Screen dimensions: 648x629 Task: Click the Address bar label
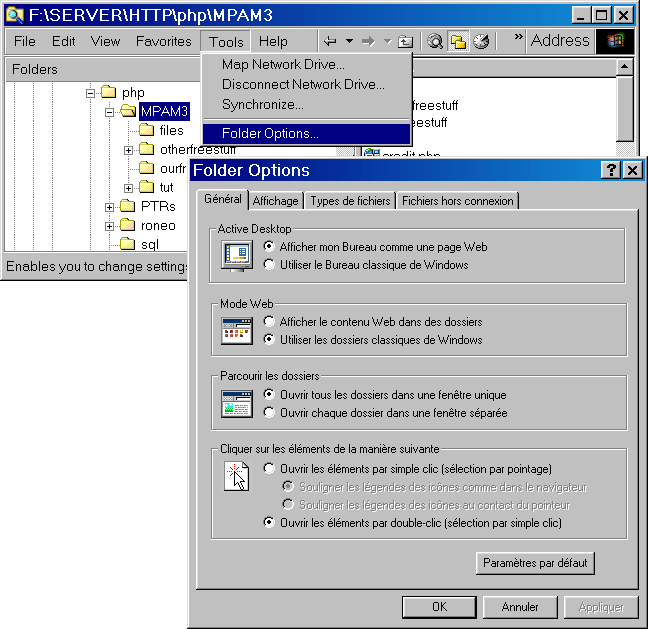tap(560, 41)
